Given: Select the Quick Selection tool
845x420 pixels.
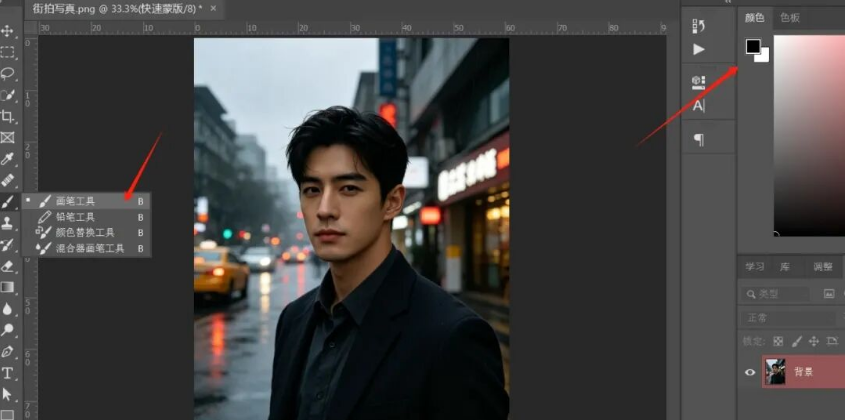Looking at the screenshot, I should (7, 95).
